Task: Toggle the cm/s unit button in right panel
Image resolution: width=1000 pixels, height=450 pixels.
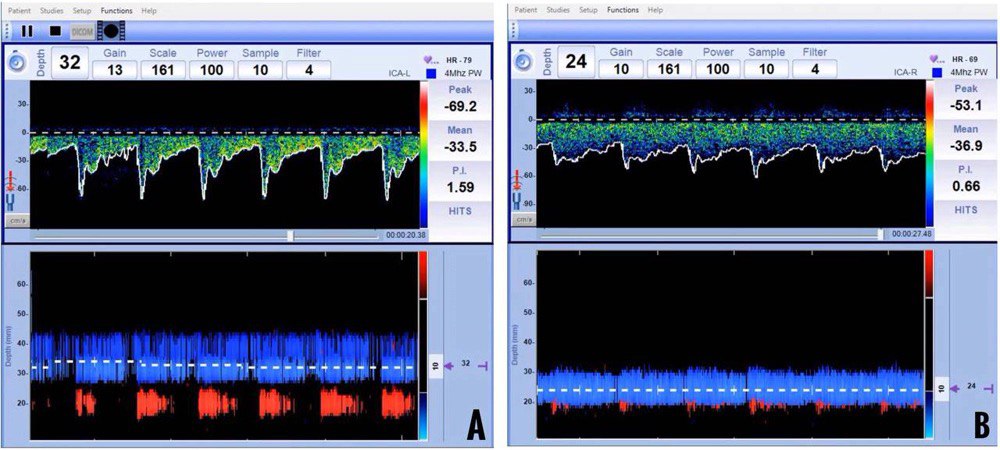Action: coord(523,220)
